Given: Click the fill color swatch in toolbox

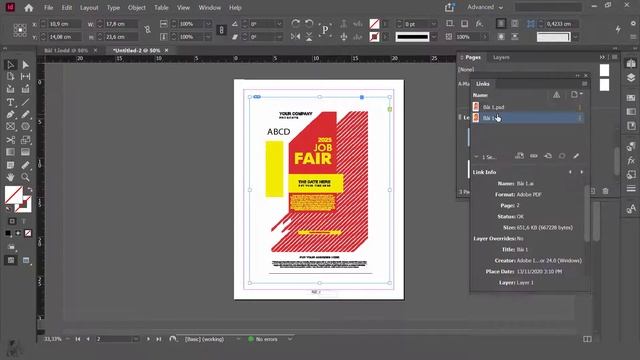Looking at the screenshot, I should coord(13,195).
